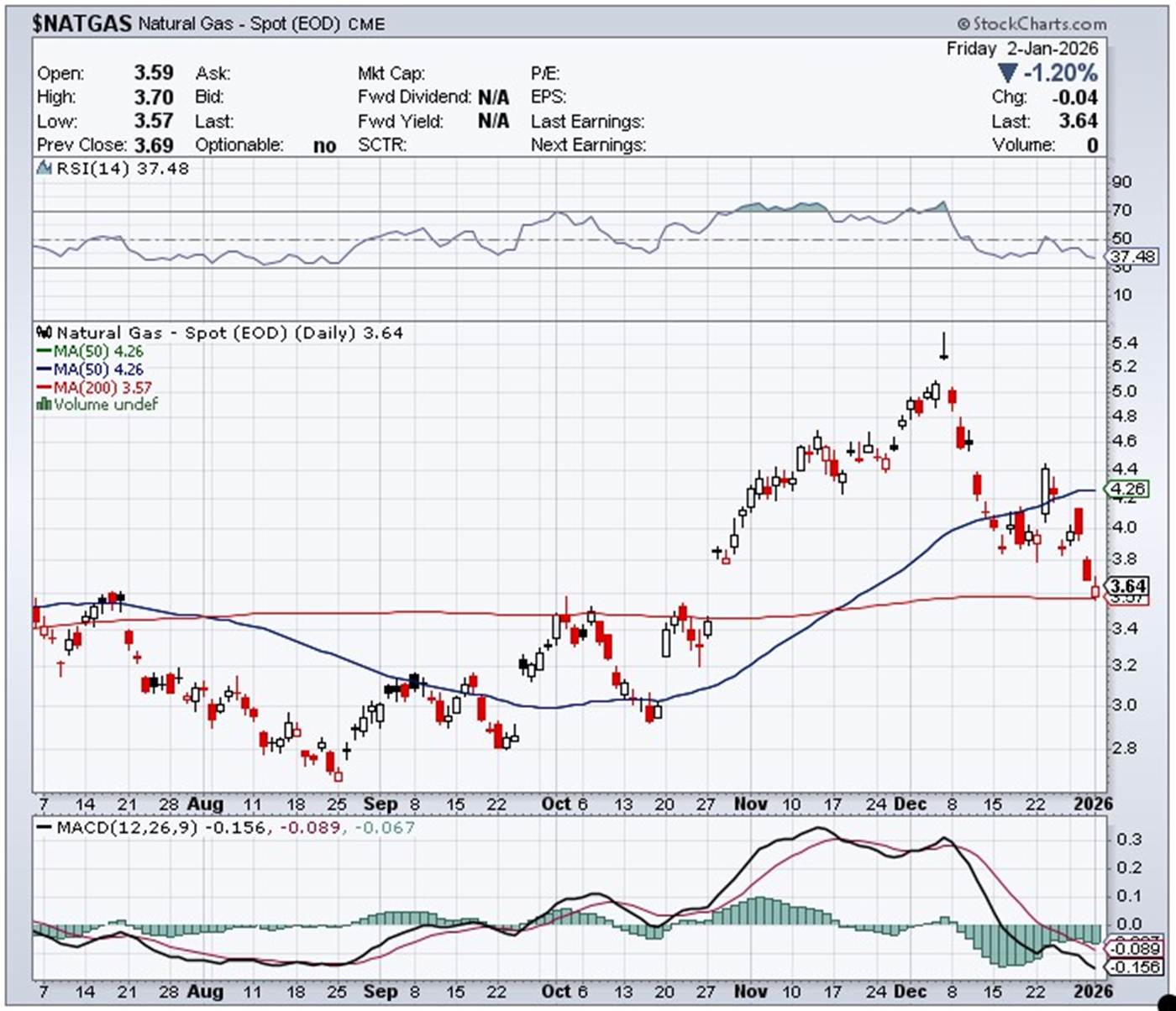
Task: Select the blue MA(50) 4.26 legend entry
Action: click(x=90, y=369)
